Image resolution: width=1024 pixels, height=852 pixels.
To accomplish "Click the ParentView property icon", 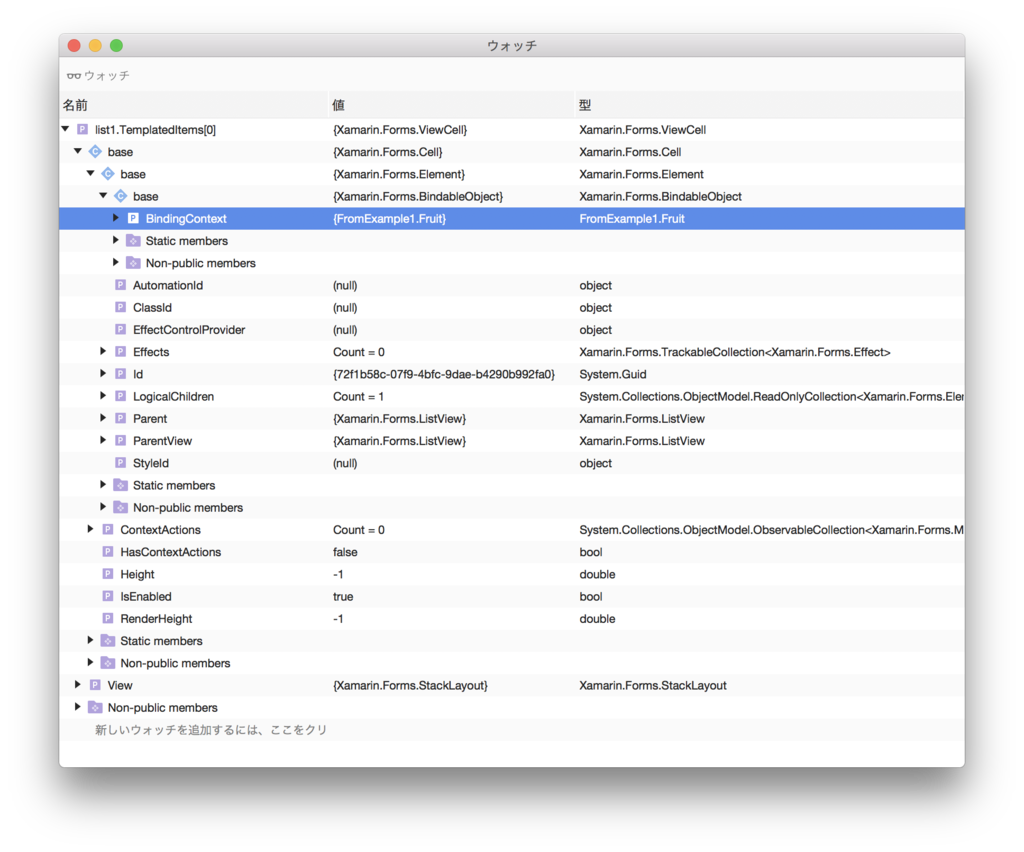I will pos(120,440).
